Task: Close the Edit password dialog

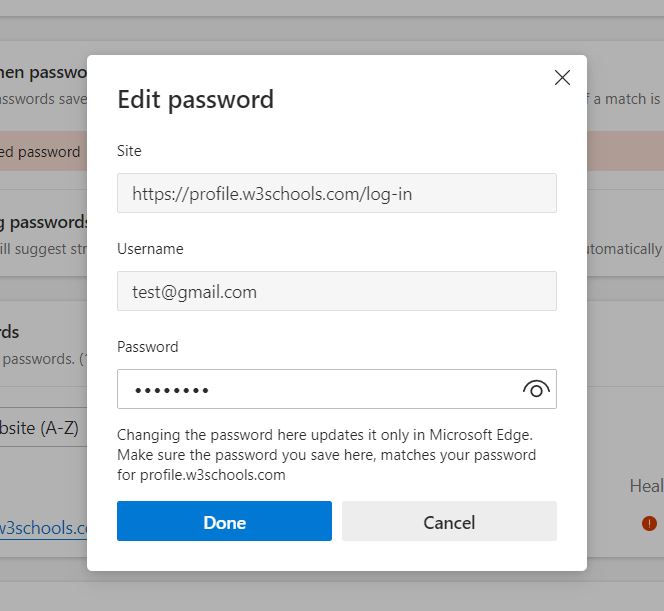Action: [562, 78]
